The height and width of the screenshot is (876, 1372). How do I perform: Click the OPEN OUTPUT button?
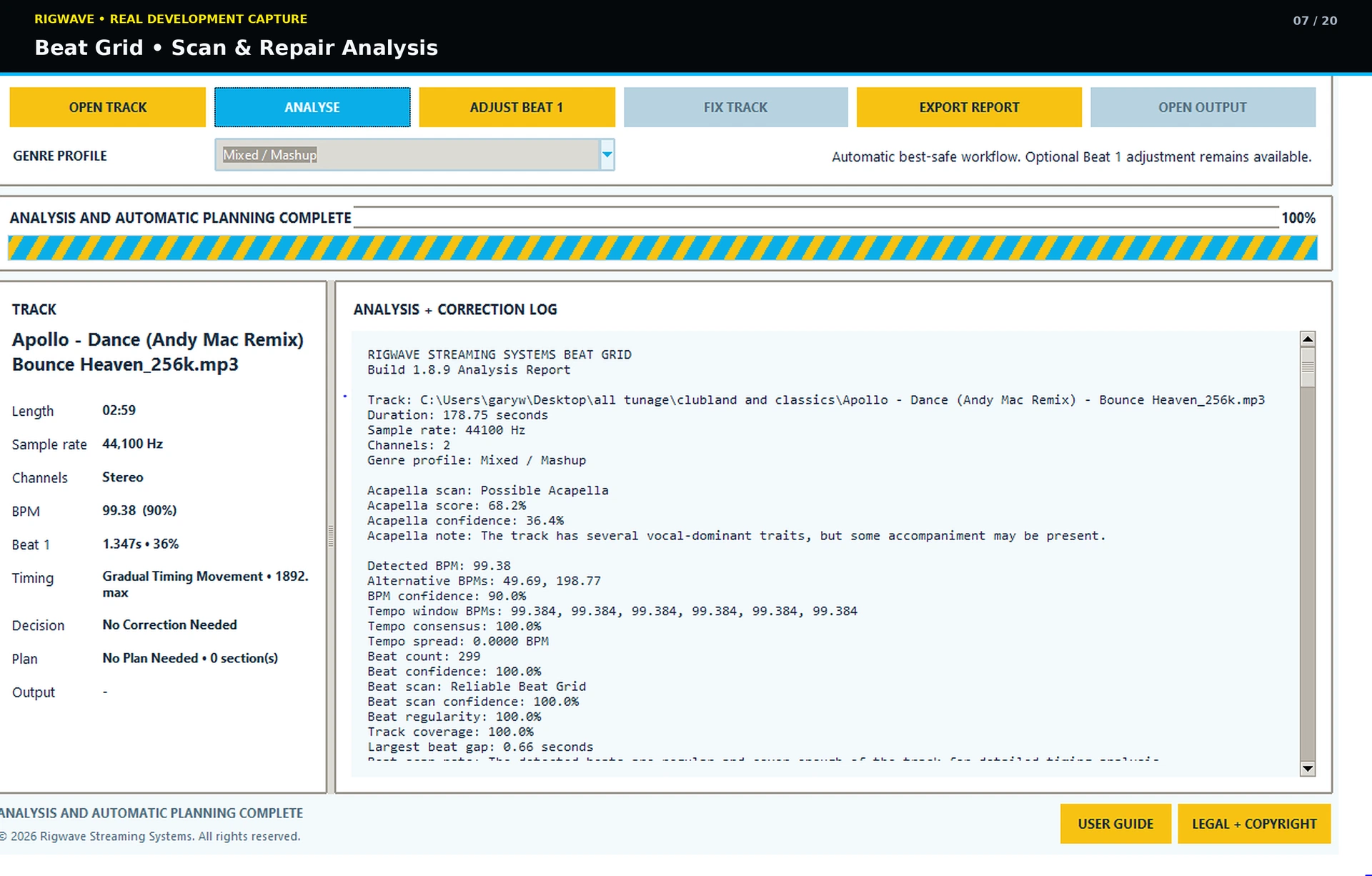1203,107
